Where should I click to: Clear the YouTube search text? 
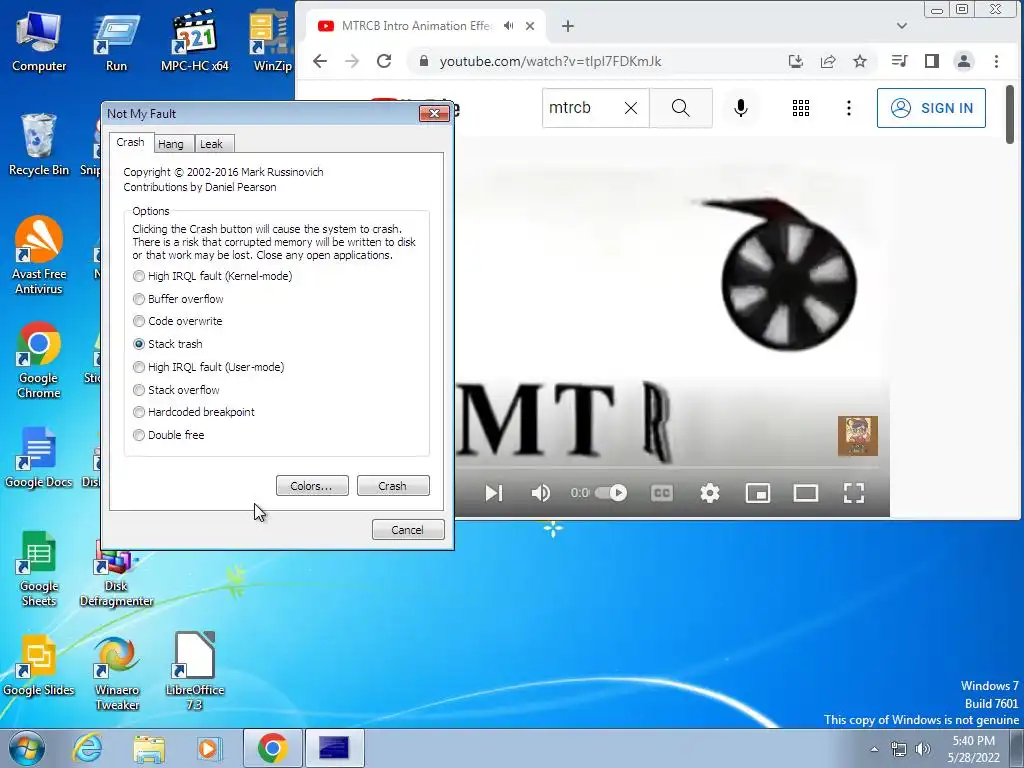pos(631,108)
